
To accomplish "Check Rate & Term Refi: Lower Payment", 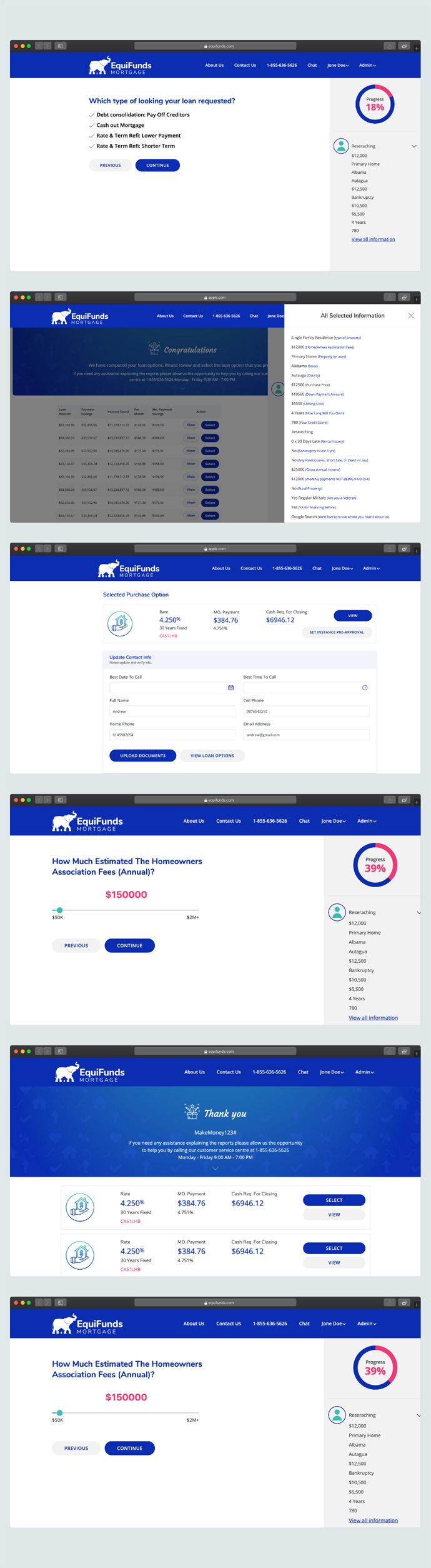I will pos(135,136).
